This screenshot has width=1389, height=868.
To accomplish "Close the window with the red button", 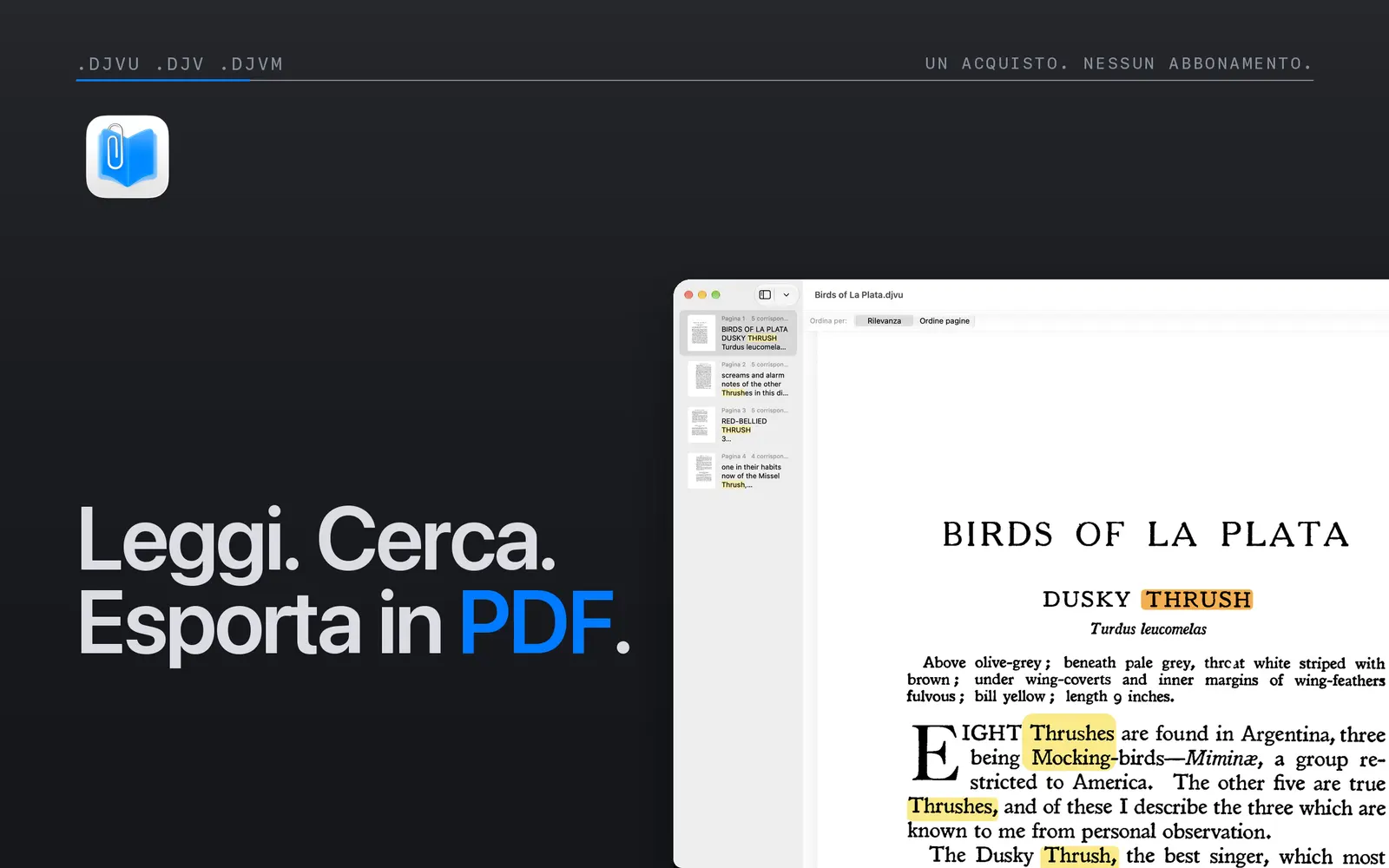I will 688,295.
